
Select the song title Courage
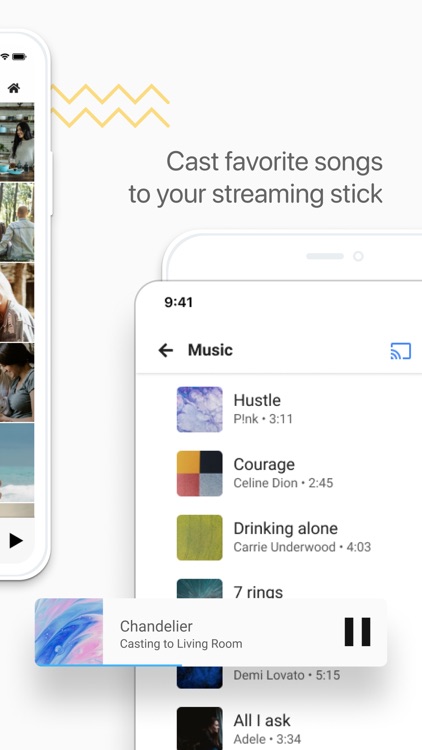tap(264, 464)
